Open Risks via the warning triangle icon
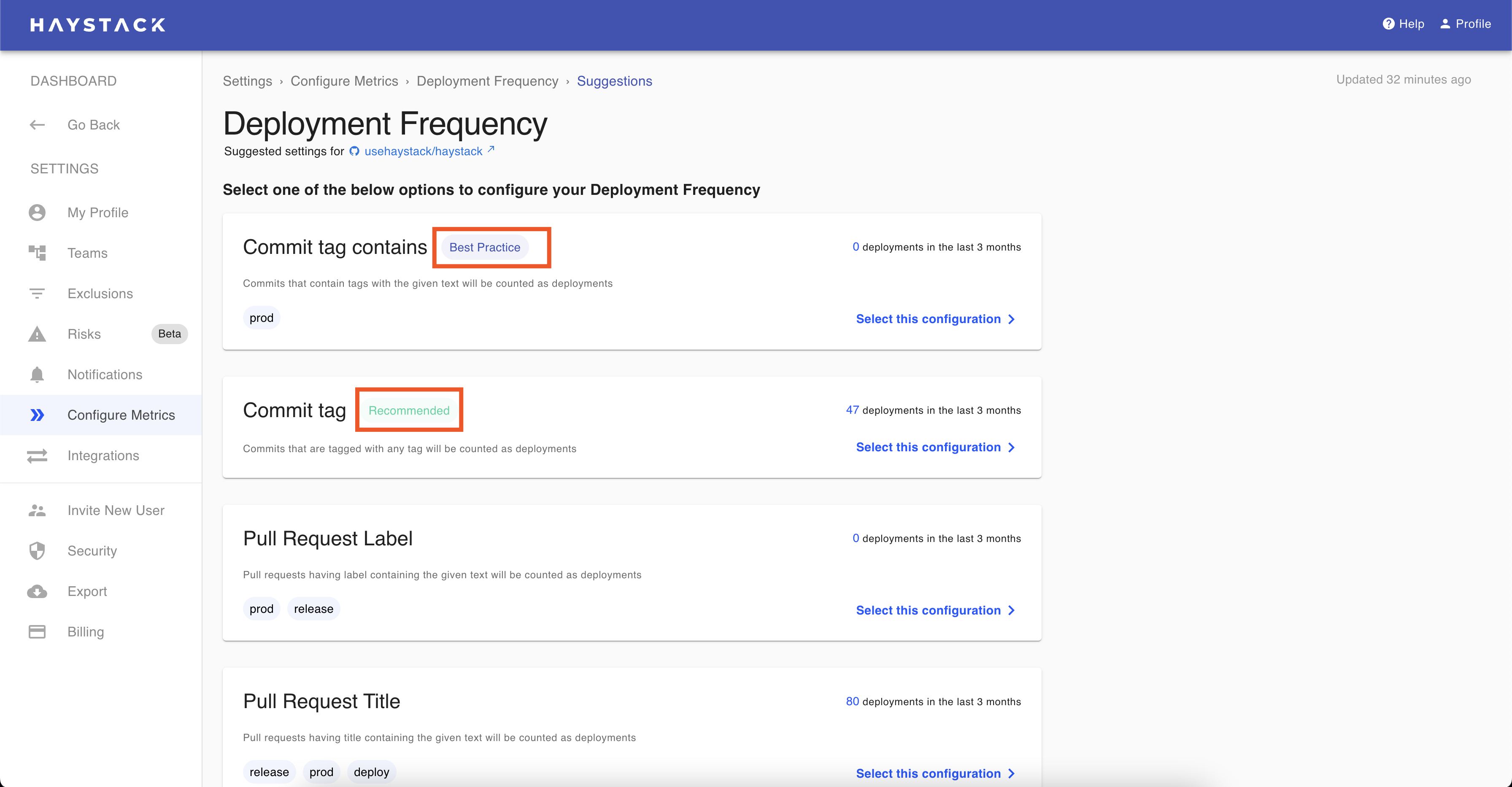The width and height of the screenshot is (1512, 787). click(x=37, y=334)
